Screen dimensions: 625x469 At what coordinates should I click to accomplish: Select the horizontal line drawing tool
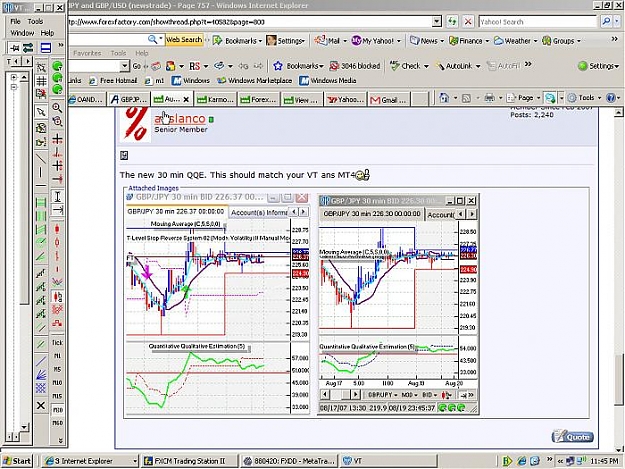[41, 186]
